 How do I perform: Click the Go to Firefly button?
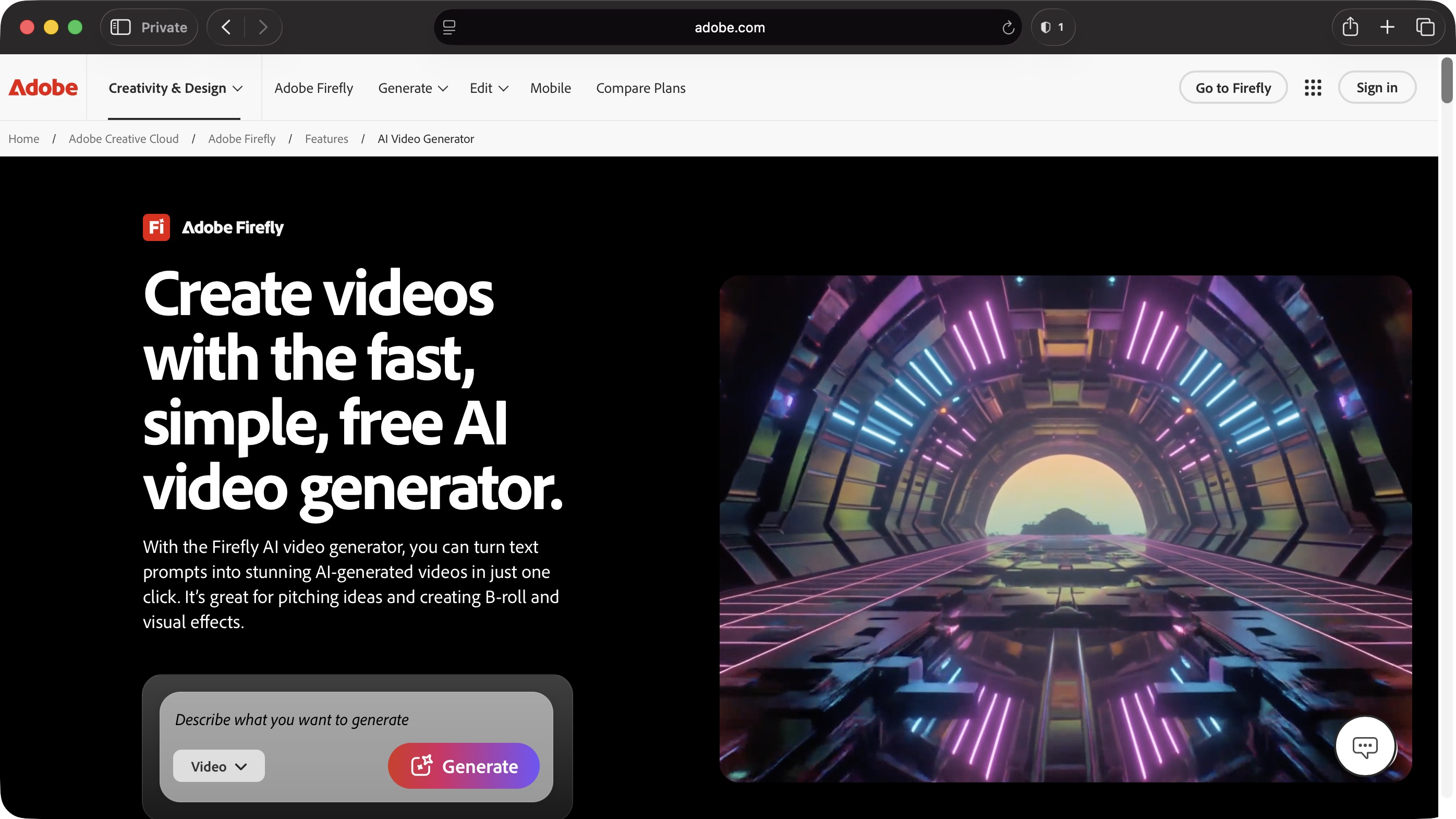1233,88
